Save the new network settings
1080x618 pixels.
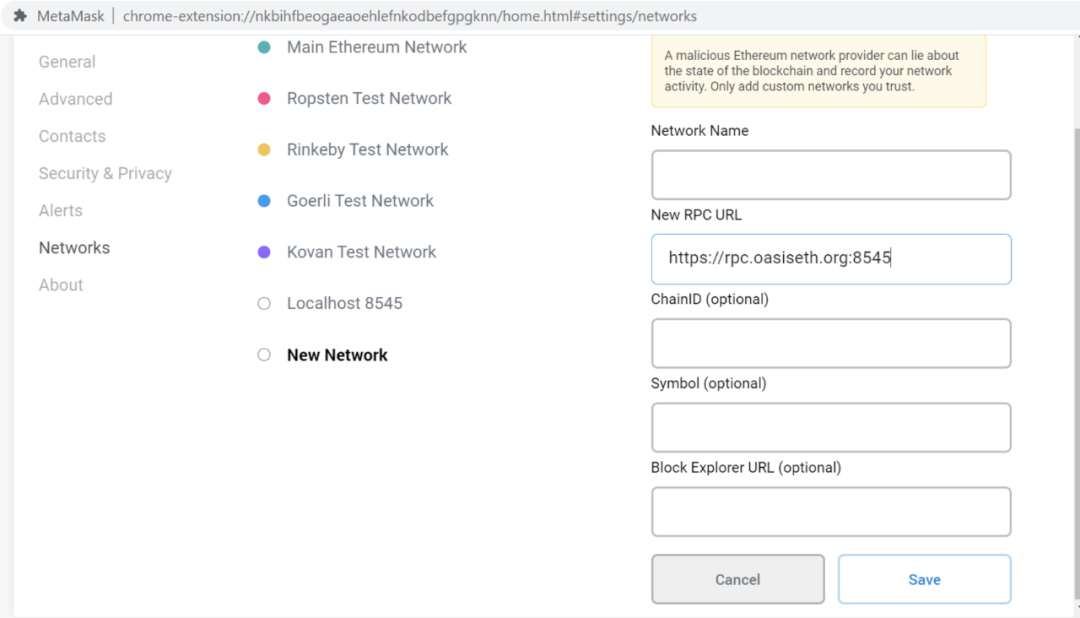click(924, 579)
